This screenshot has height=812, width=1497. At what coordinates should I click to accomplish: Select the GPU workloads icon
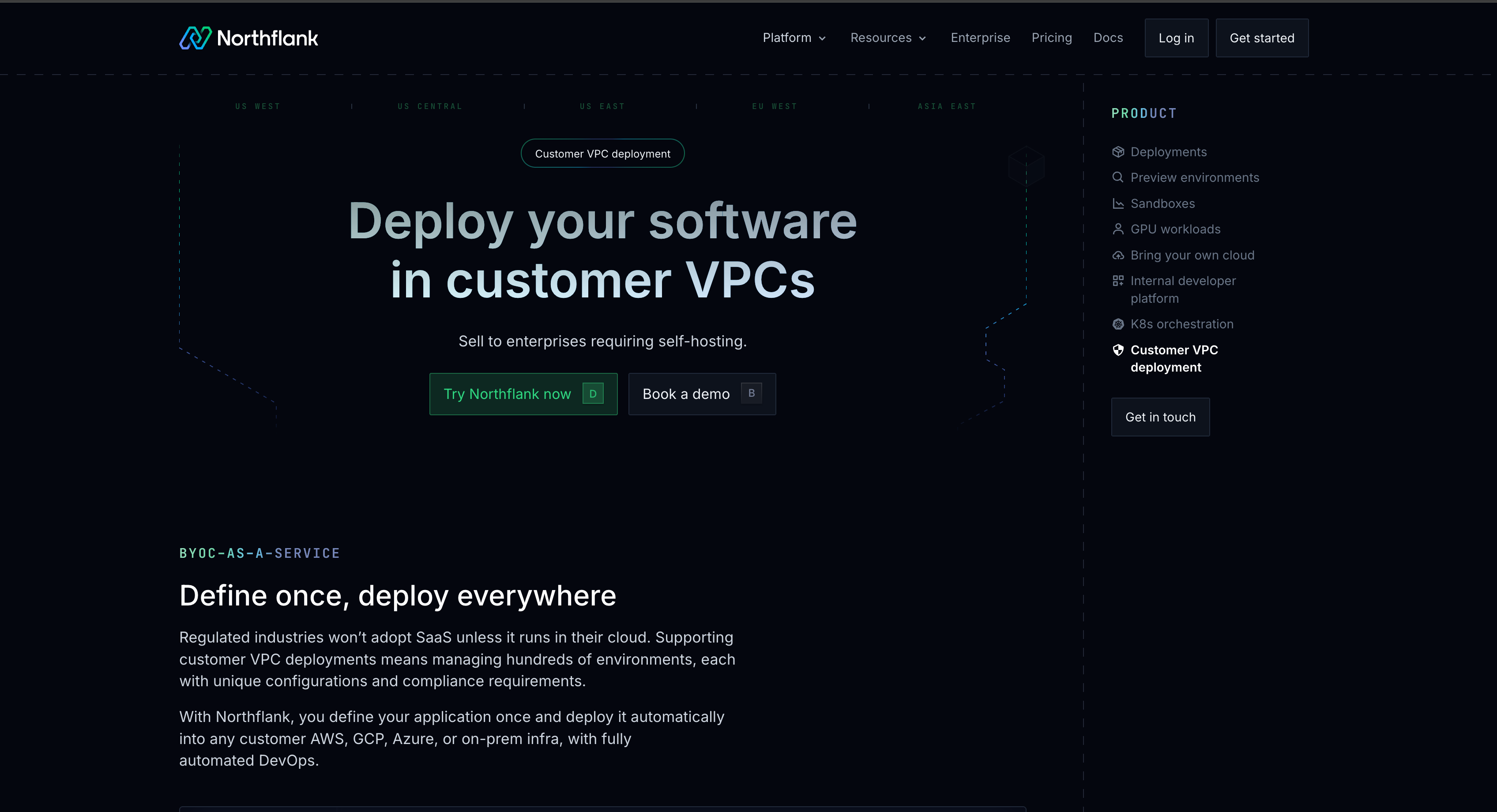click(1118, 229)
